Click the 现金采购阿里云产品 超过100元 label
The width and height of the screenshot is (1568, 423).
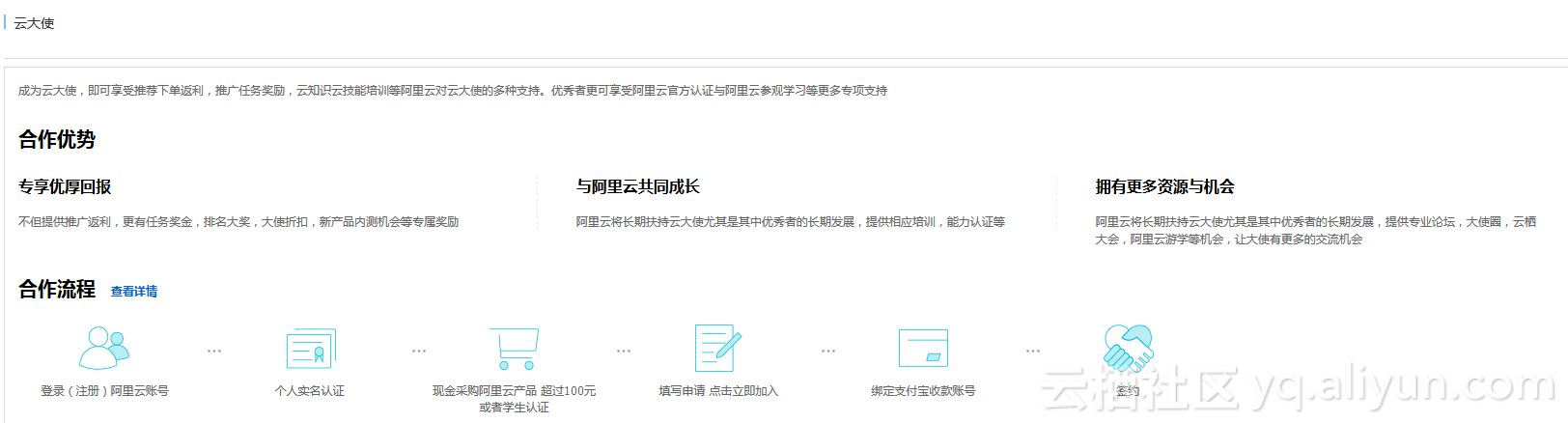(x=514, y=391)
